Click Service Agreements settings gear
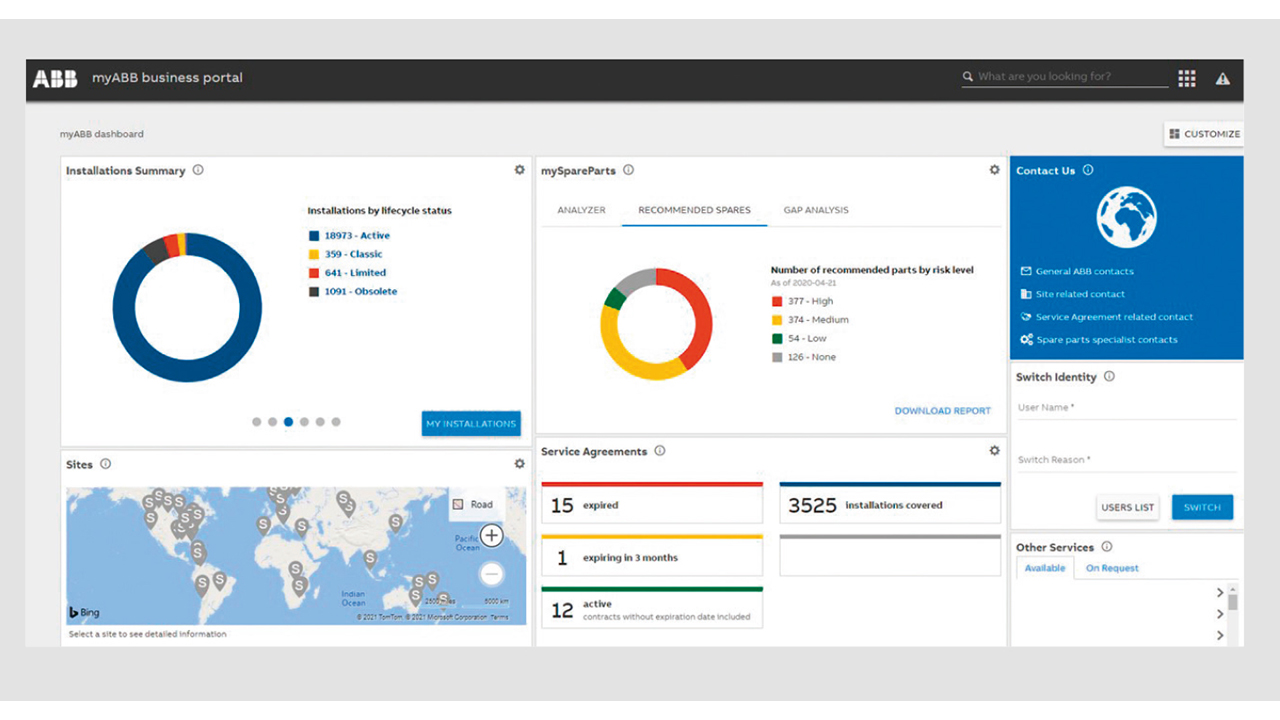 click(994, 451)
